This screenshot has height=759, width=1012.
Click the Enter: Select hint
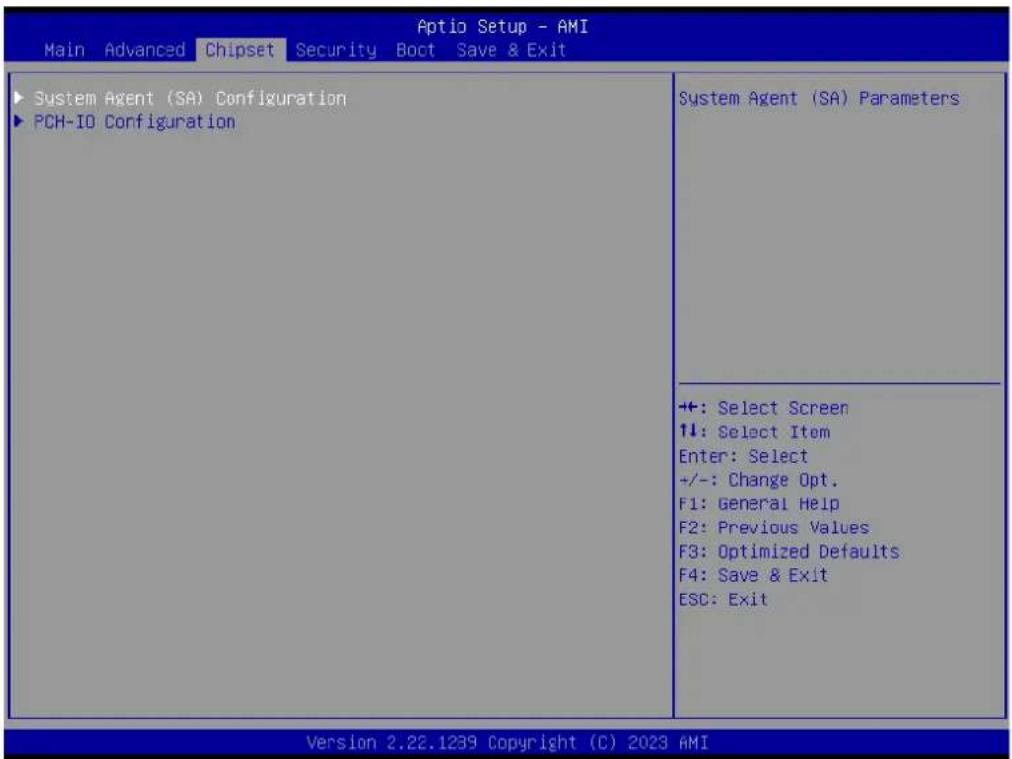coord(743,456)
